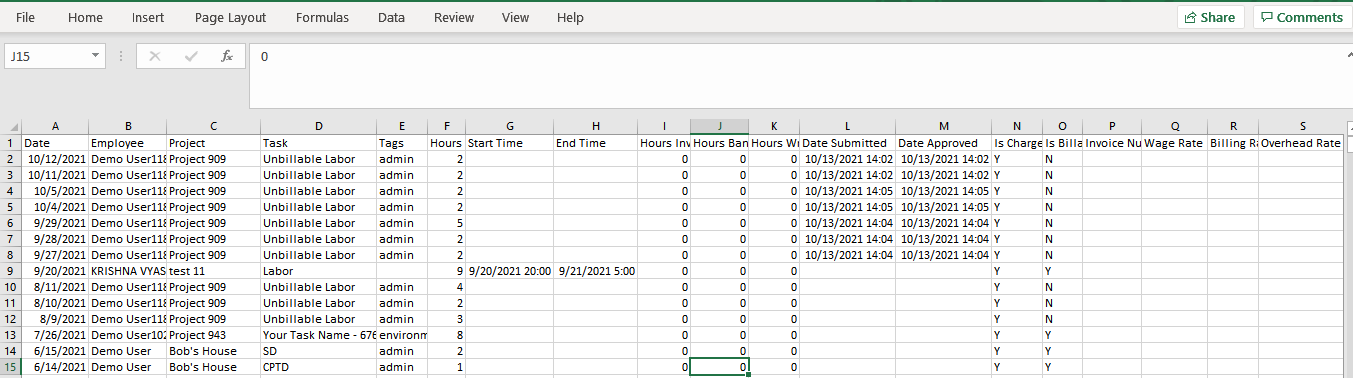Select the cell with 'KRISHNA VYAS'
Viewport: 1353px width, 378px height.
click(x=127, y=271)
